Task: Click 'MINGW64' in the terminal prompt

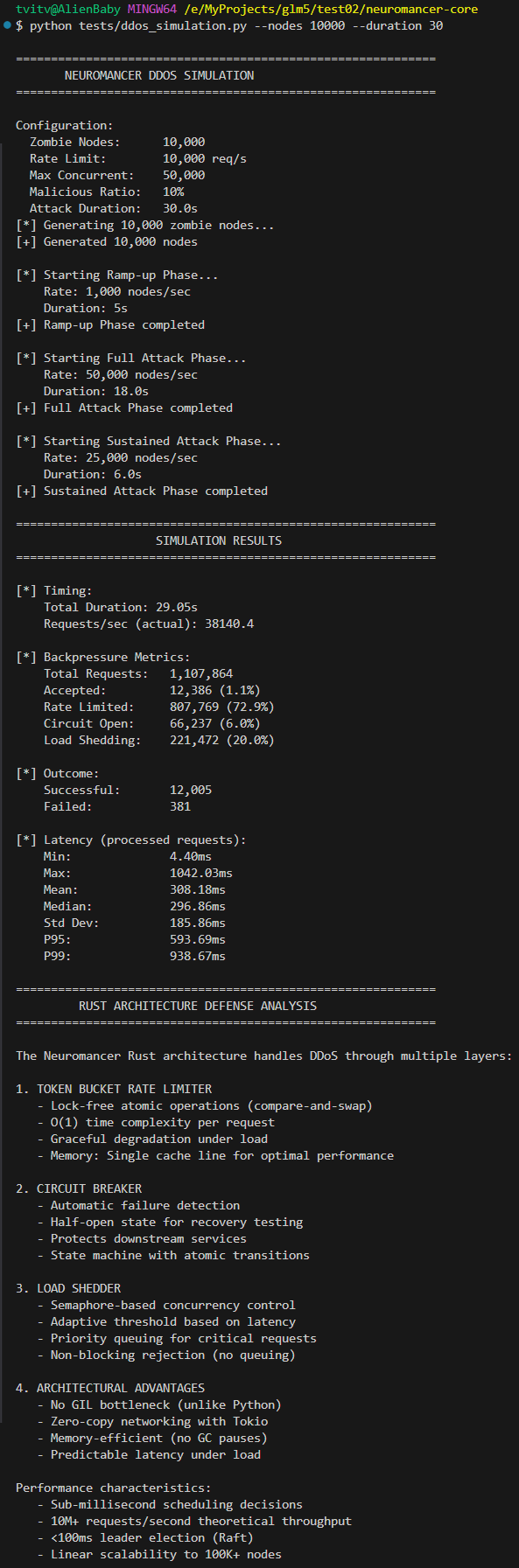Action: click(151, 10)
